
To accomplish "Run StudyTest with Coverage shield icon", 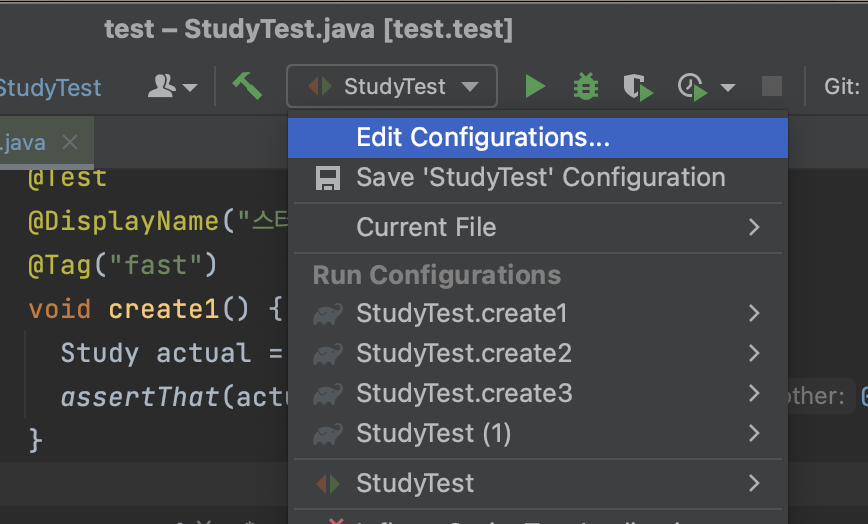I will [x=637, y=87].
